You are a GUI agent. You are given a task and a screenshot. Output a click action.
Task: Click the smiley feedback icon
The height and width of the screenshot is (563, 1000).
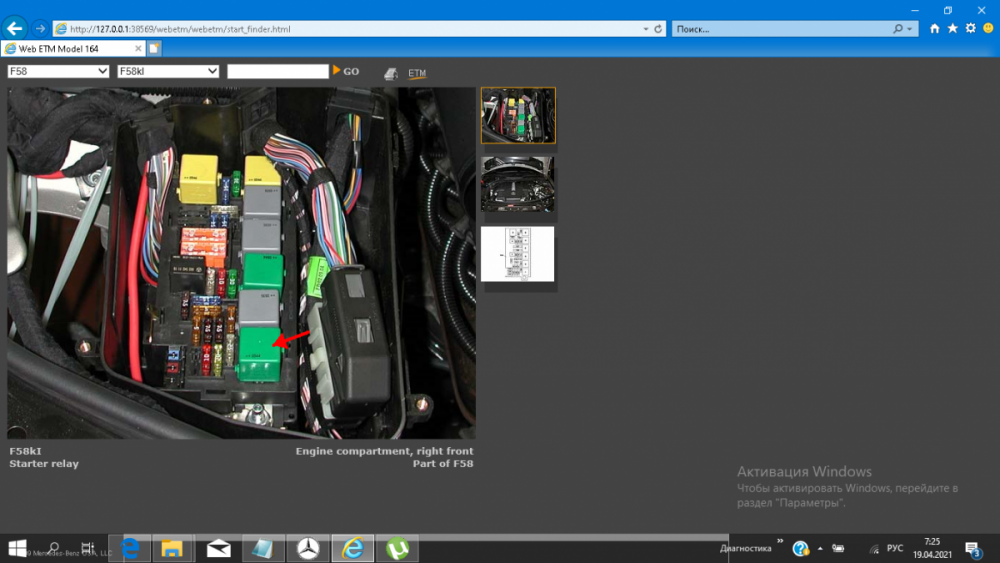(x=988, y=28)
